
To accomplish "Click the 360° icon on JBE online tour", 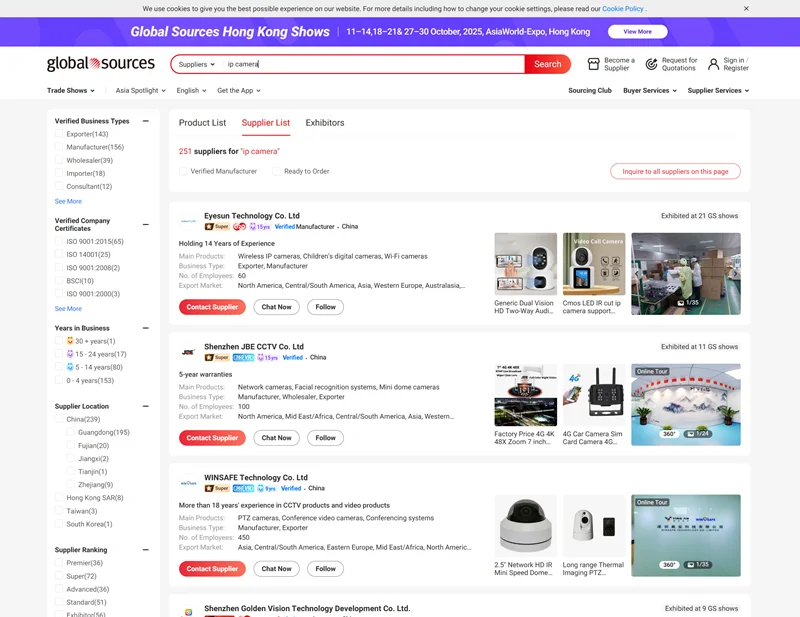I will [x=669, y=434].
